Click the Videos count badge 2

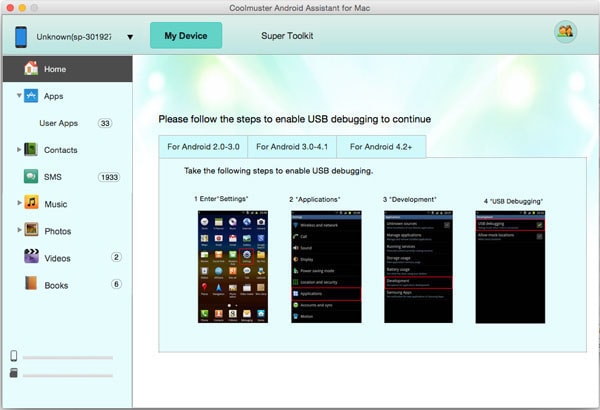(x=116, y=257)
